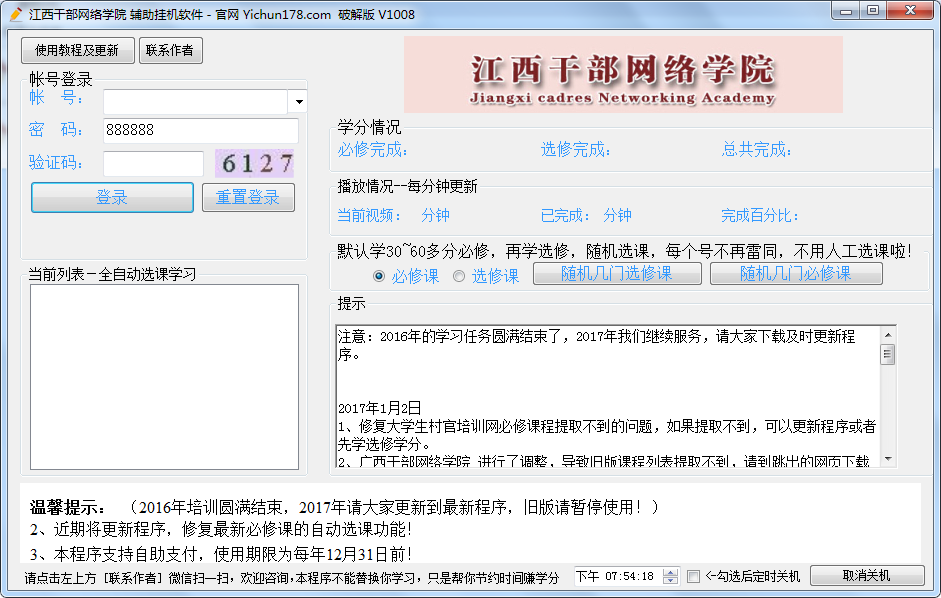Click the up arrow on the time stepper
Image resolution: width=941 pixels, height=598 pixels.
tap(671, 572)
